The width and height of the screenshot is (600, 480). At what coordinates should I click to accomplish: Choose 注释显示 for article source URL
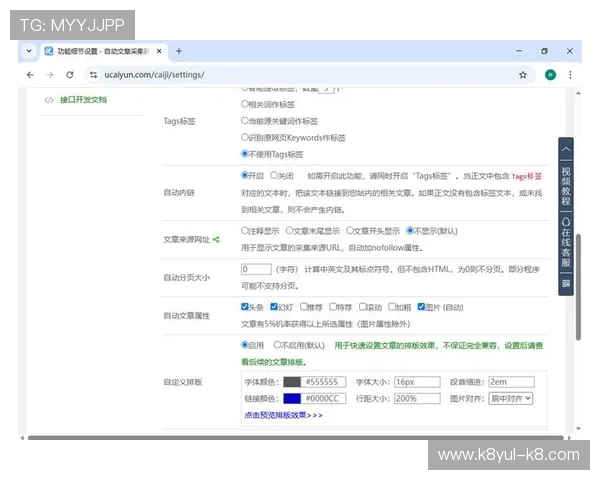click(x=245, y=230)
